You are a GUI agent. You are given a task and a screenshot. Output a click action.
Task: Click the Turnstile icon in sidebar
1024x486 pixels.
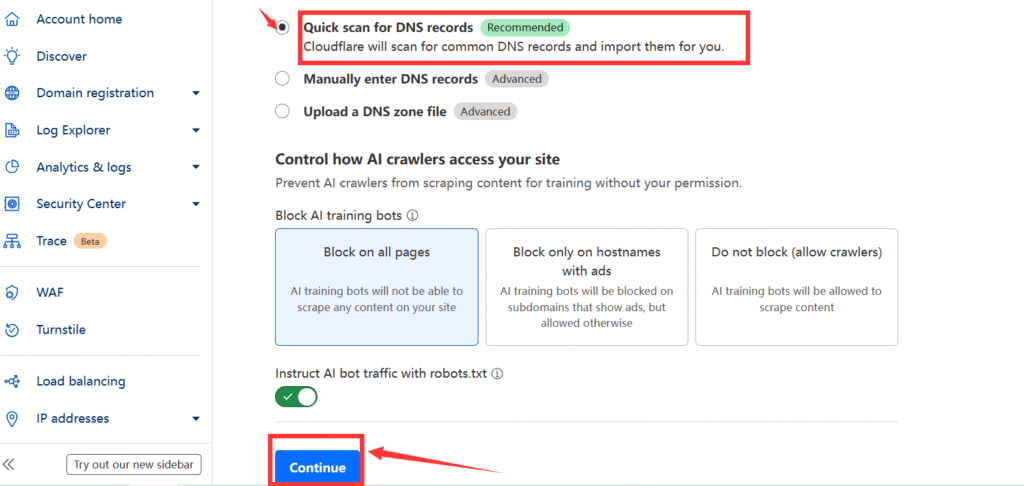(12, 330)
